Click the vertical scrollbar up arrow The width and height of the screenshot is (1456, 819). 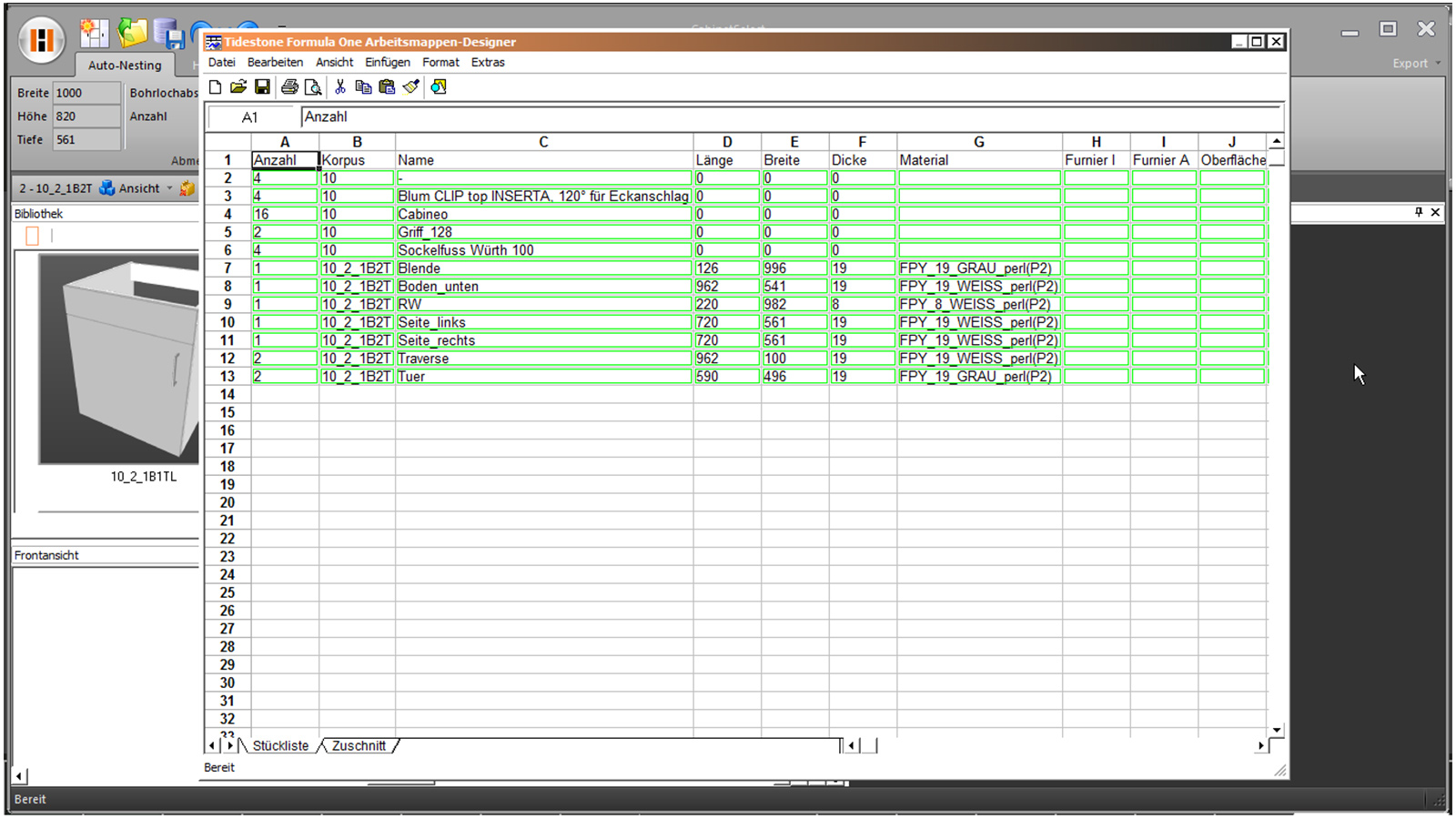[x=1277, y=142]
